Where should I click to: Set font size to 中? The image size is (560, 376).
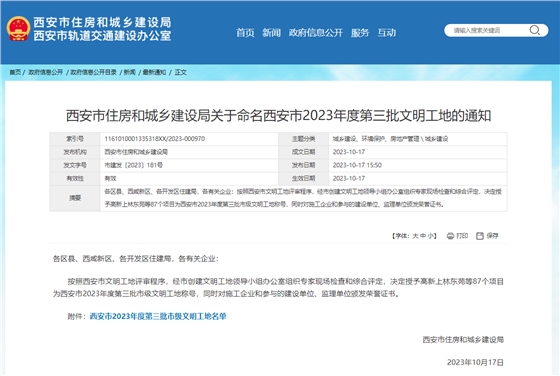[x=423, y=236]
